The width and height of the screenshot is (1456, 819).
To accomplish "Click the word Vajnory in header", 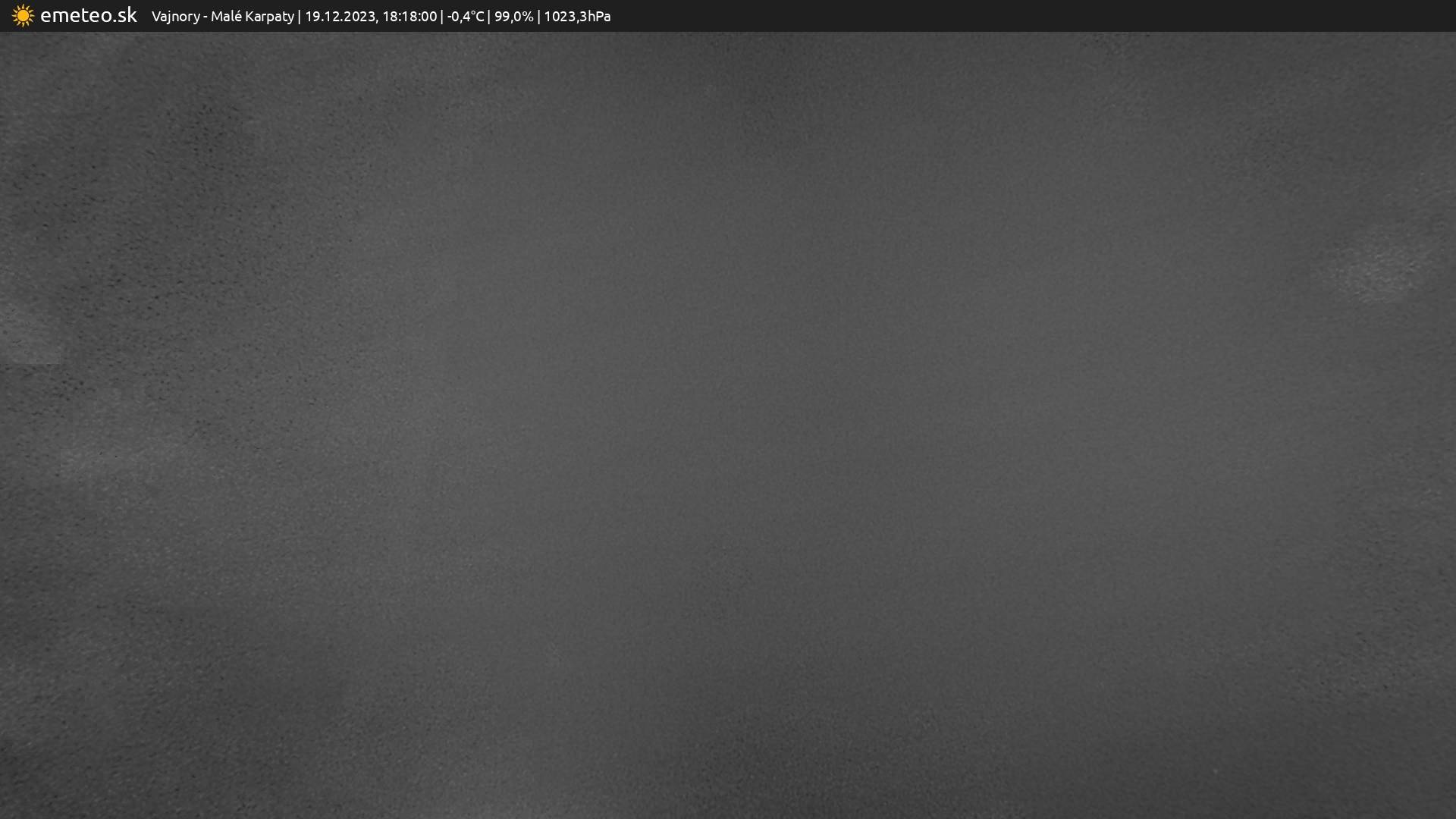I will [175, 17].
